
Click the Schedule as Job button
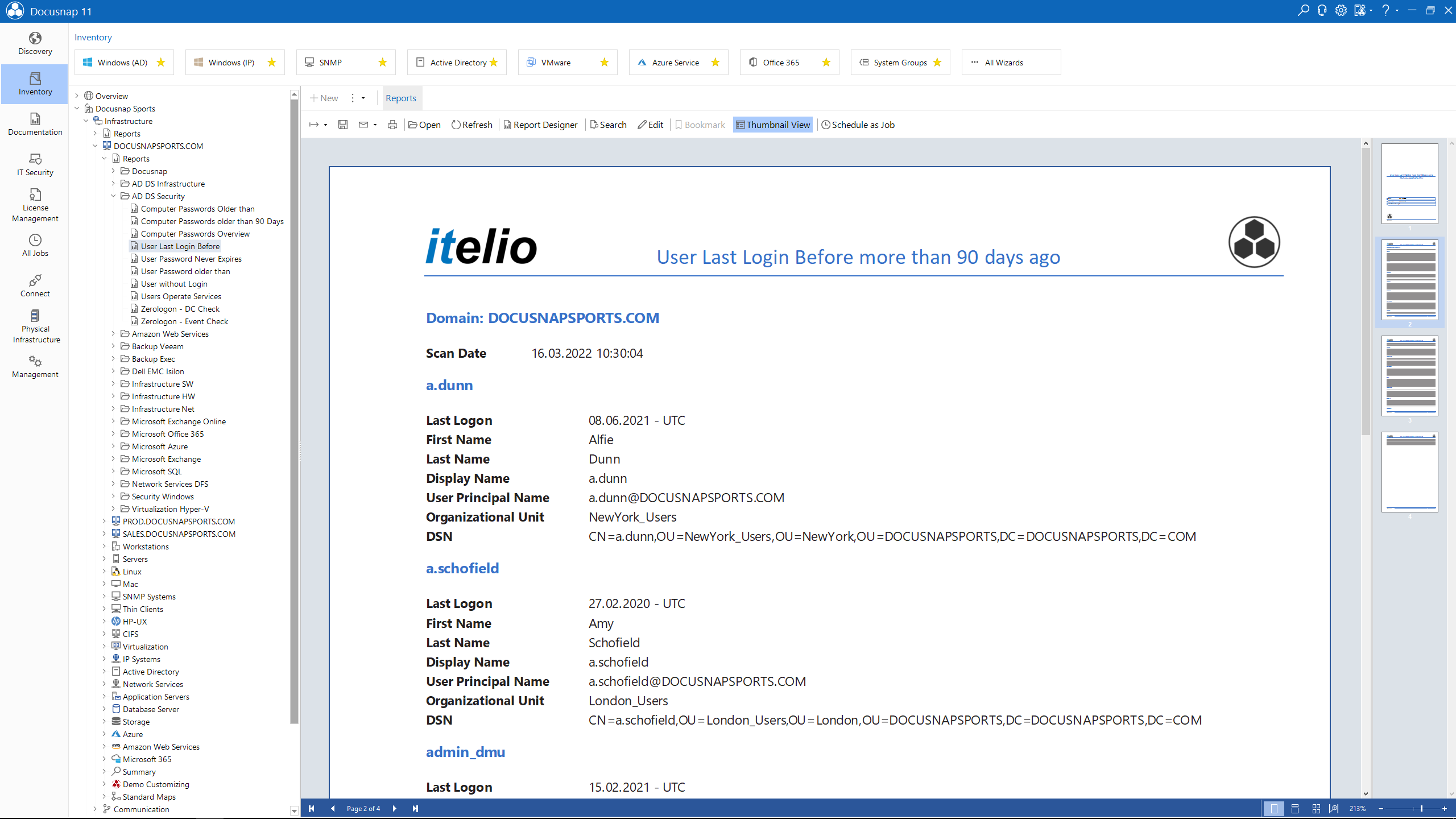[858, 125]
